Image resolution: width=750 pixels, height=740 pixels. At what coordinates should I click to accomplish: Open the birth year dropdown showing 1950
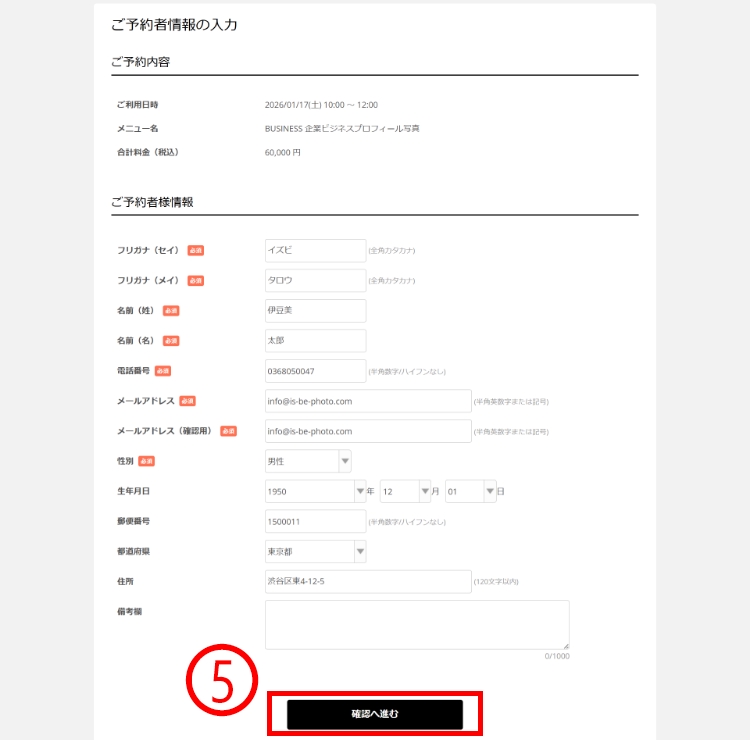click(x=315, y=491)
